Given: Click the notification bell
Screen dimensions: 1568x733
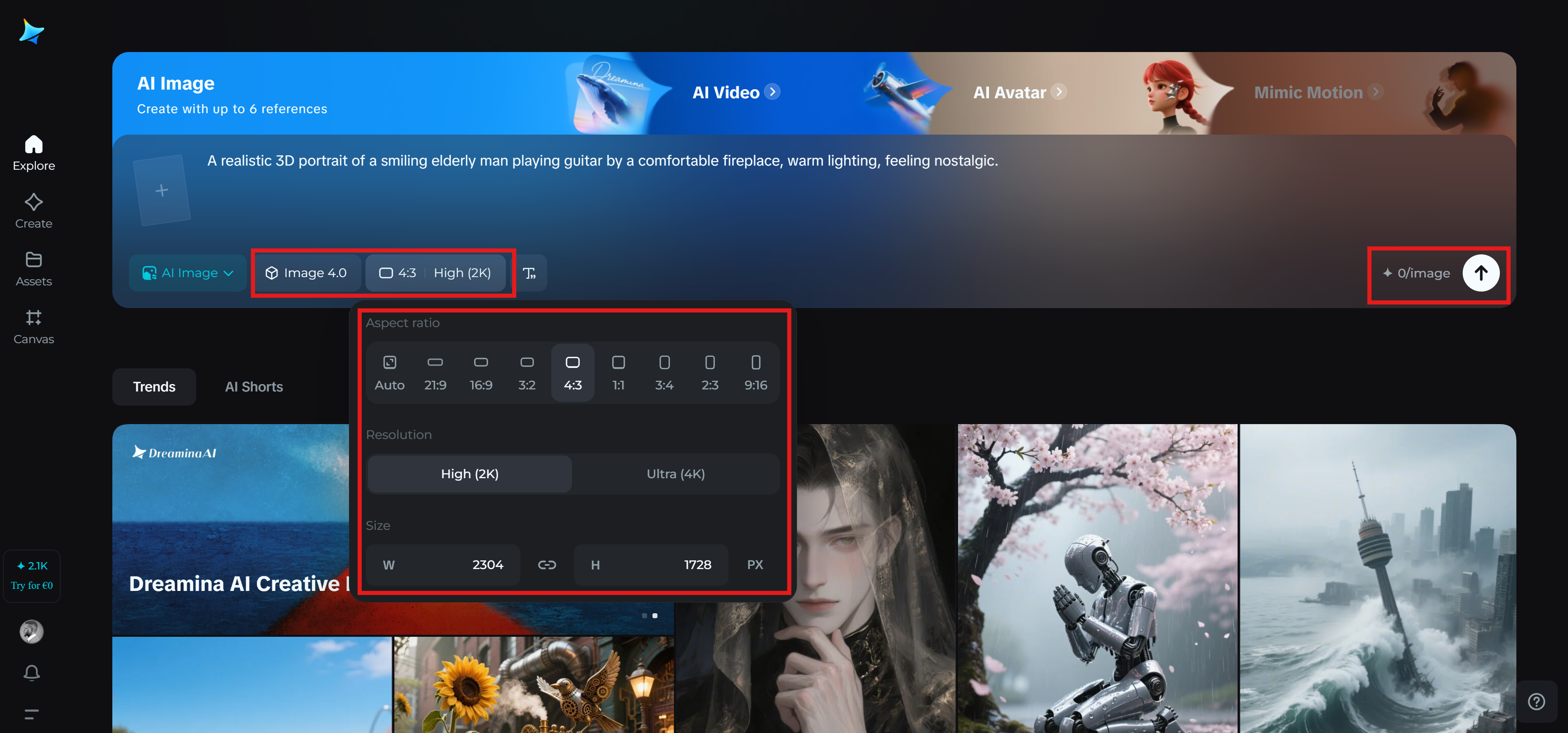Looking at the screenshot, I should point(32,673).
